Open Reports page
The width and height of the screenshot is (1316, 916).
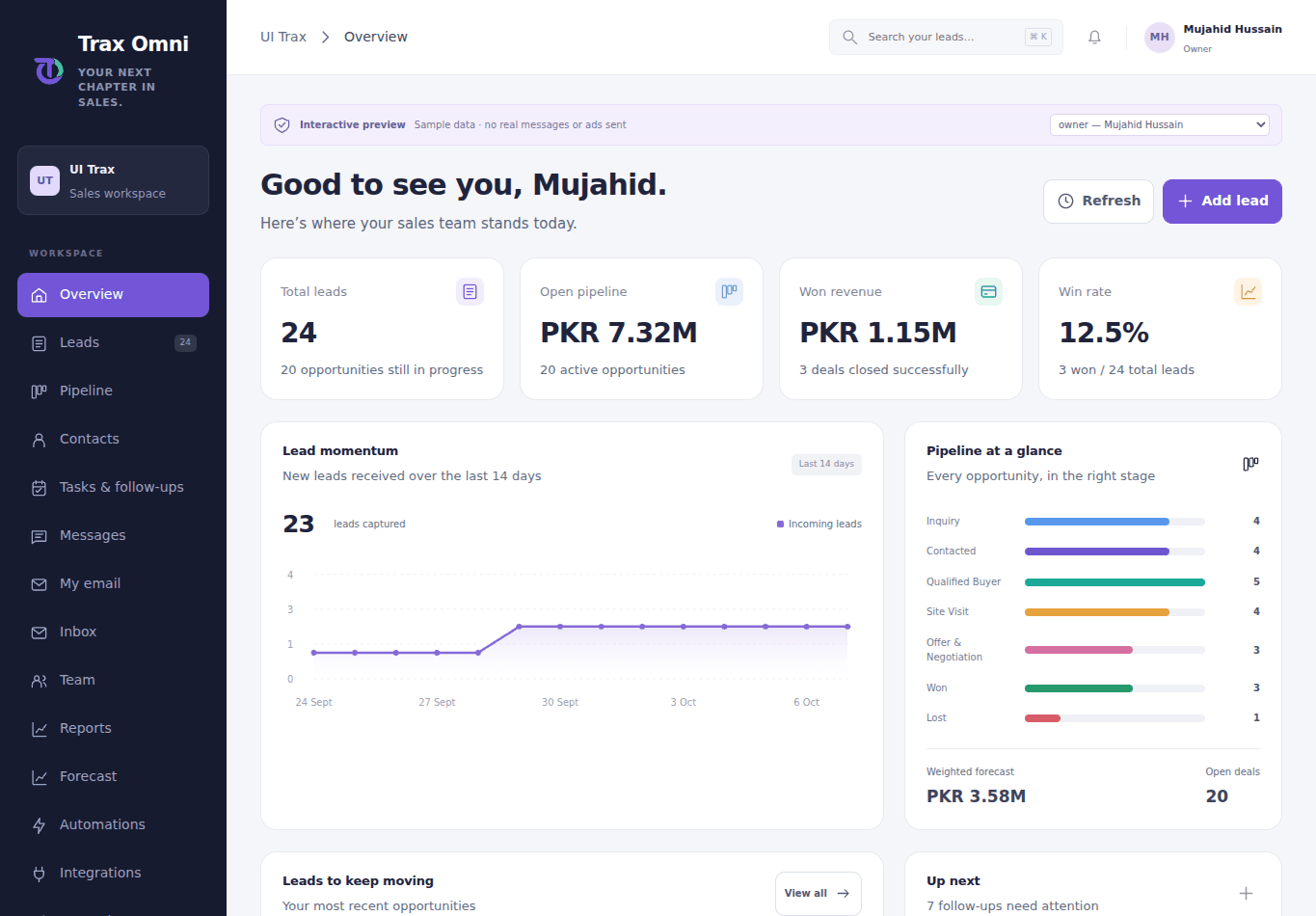(x=113, y=729)
